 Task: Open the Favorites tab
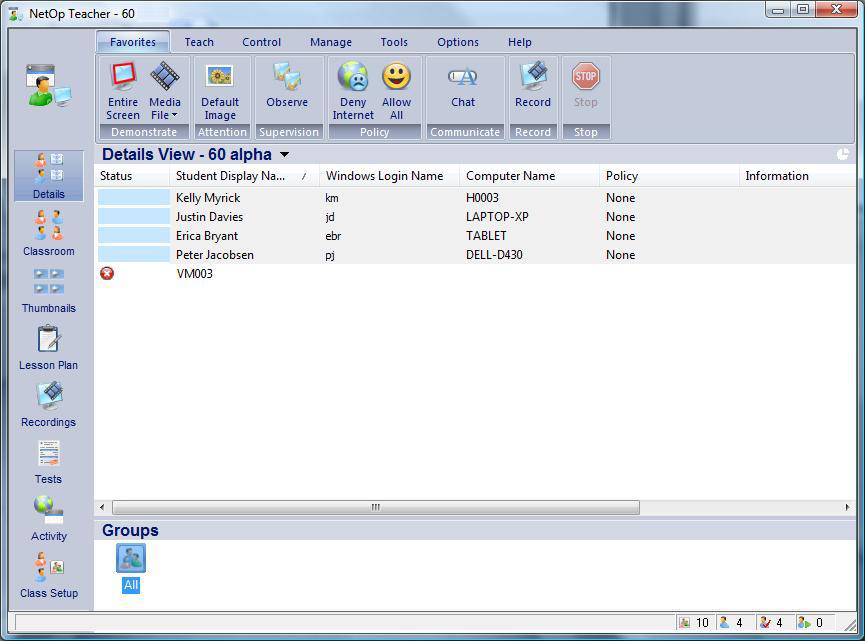click(133, 42)
